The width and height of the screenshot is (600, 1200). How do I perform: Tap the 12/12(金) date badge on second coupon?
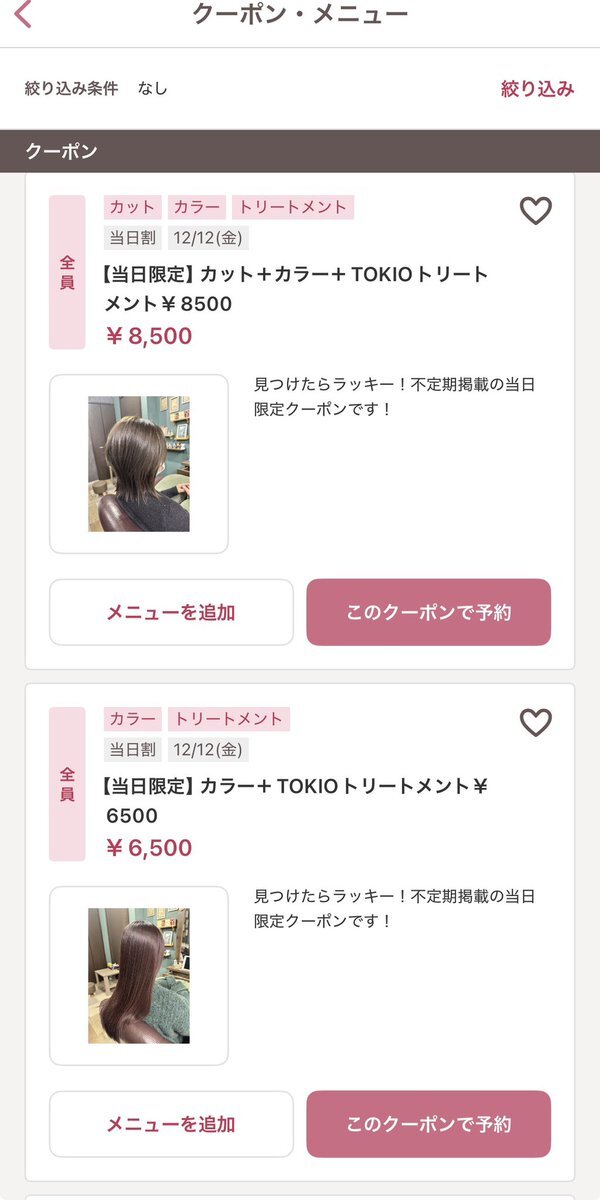[x=209, y=750]
